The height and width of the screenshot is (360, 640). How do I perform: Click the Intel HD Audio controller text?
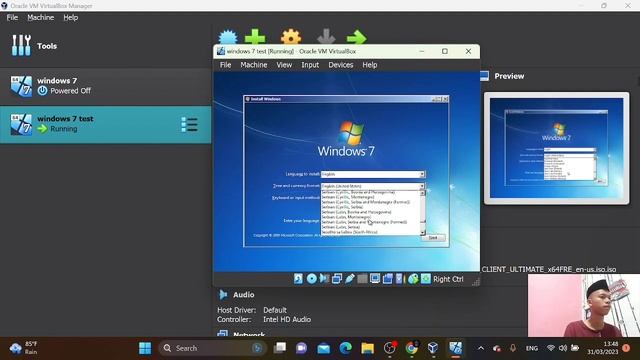(287, 320)
